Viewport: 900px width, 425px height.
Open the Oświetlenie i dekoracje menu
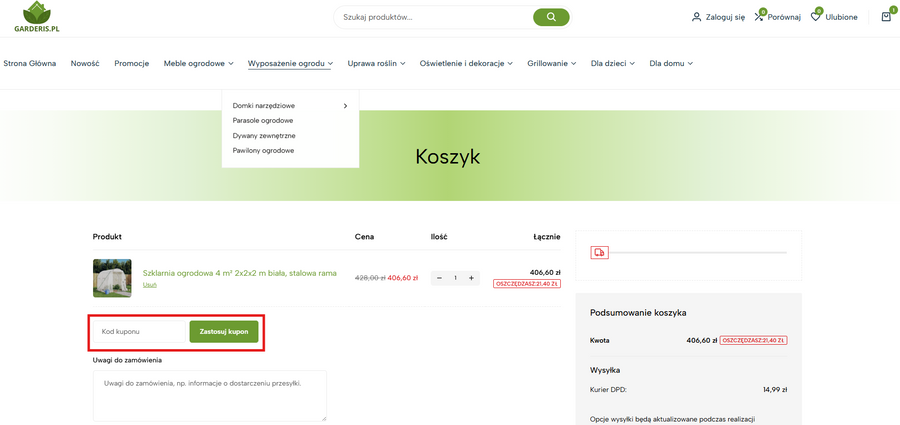pyautogui.click(x=466, y=63)
